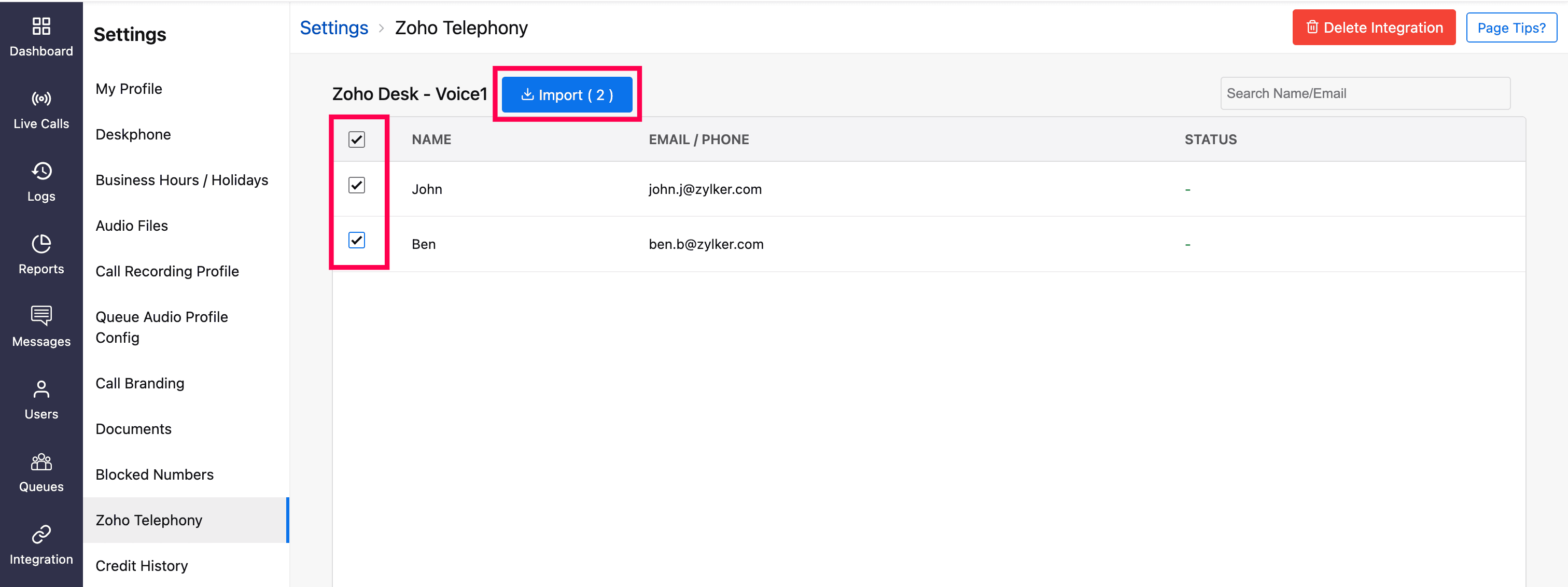Viewport: 1568px width, 587px height.
Task: Open Call Recording Profile settings
Action: (x=167, y=271)
